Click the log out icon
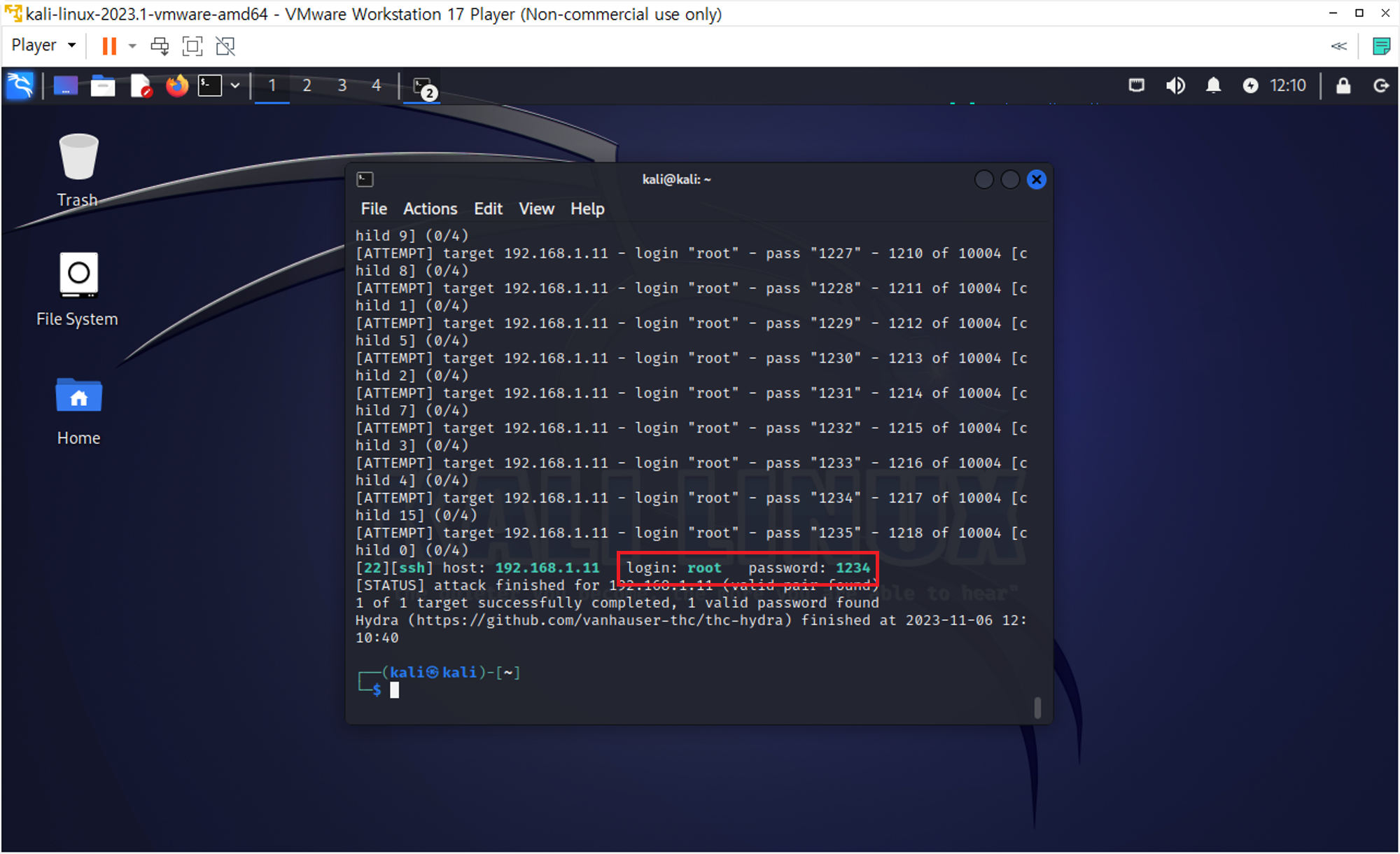This screenshot has width=1400, height=854. click(1380, 85)
